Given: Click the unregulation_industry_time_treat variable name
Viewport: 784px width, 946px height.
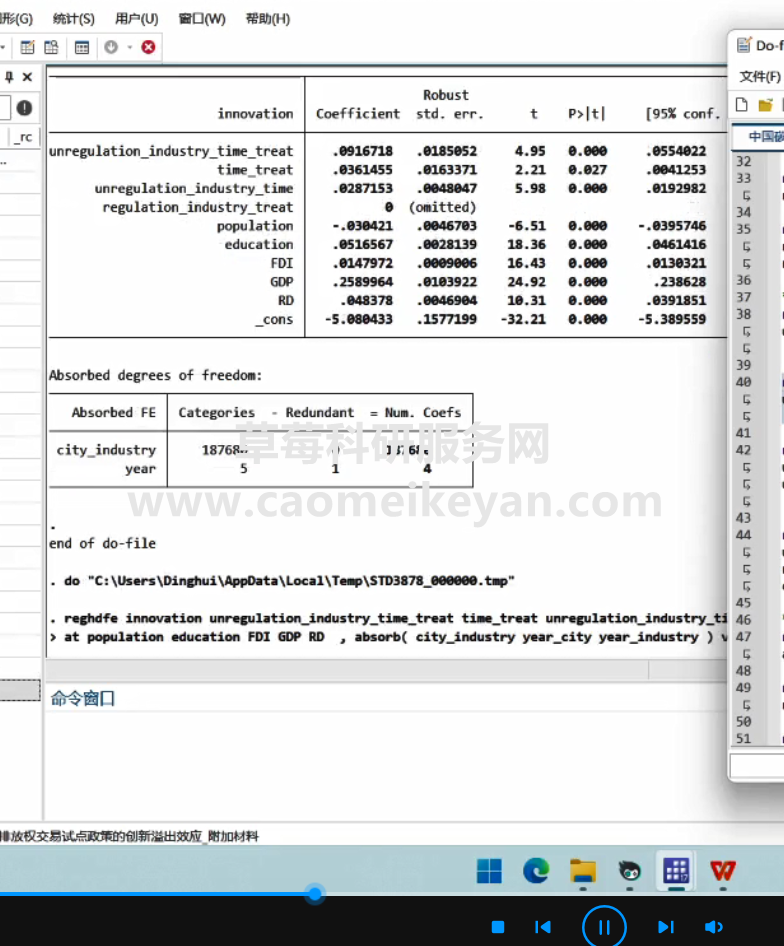Looking at the screenshot, I should 171,151.
